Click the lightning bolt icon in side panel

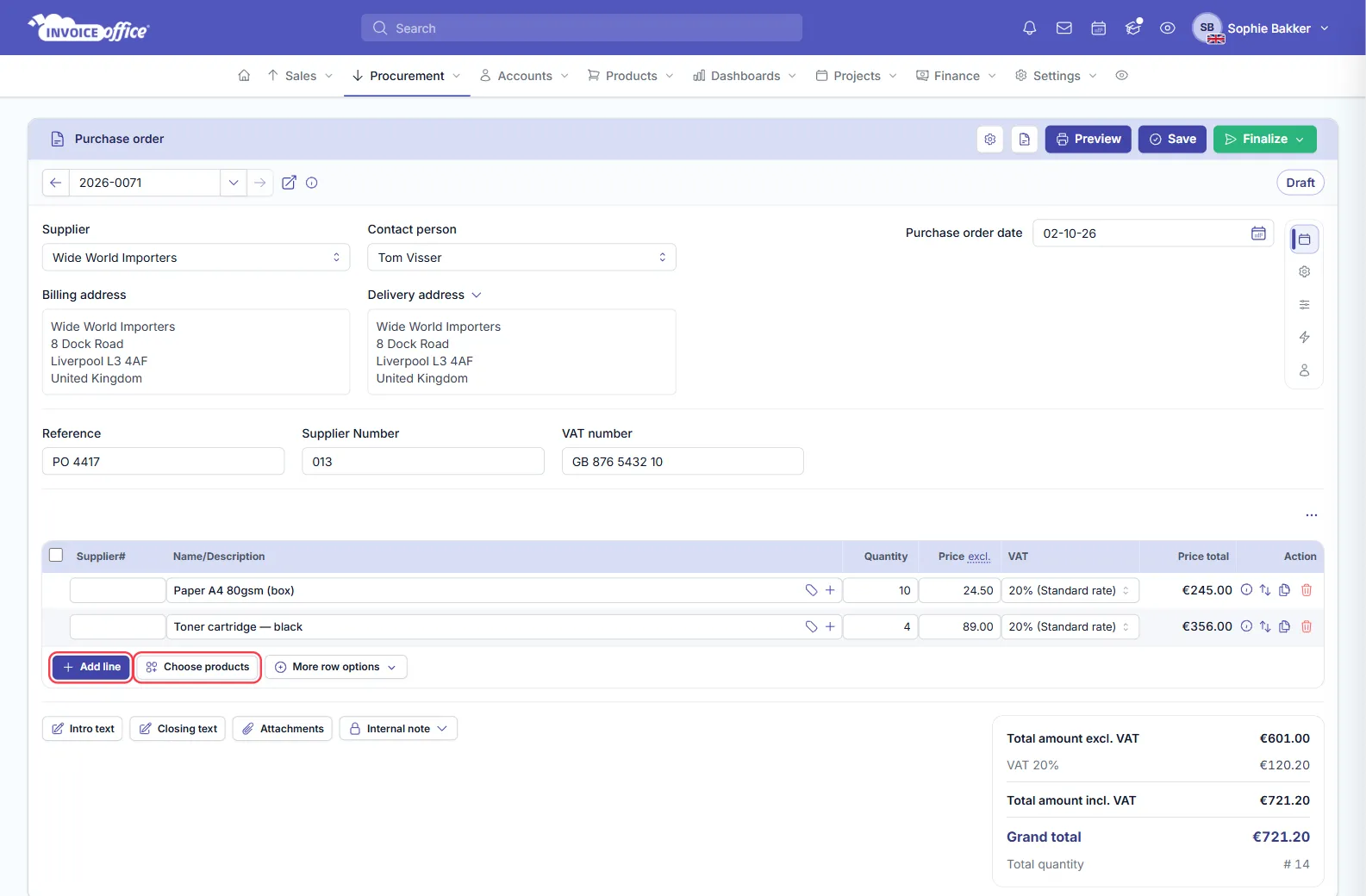(1304, 337)
